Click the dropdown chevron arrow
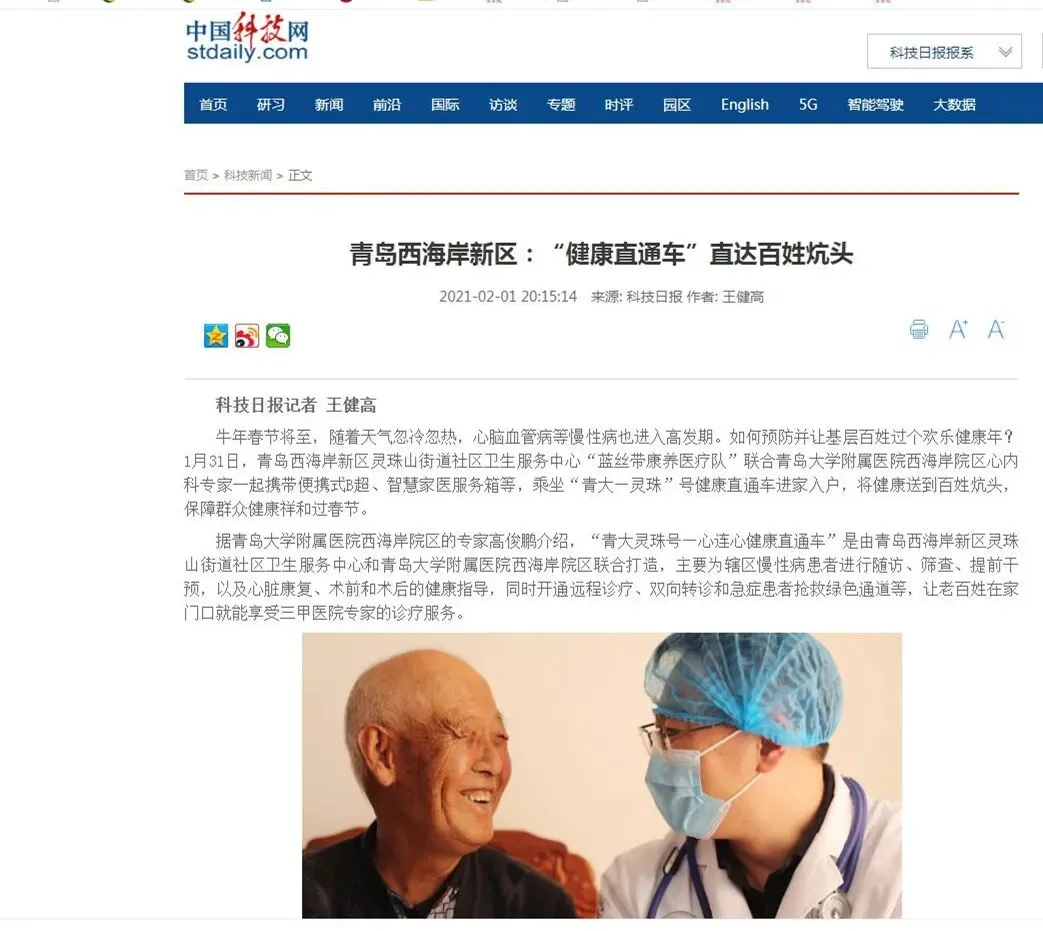The width and height of the screenshot is (1043, 931). (x=1005, y=52)
